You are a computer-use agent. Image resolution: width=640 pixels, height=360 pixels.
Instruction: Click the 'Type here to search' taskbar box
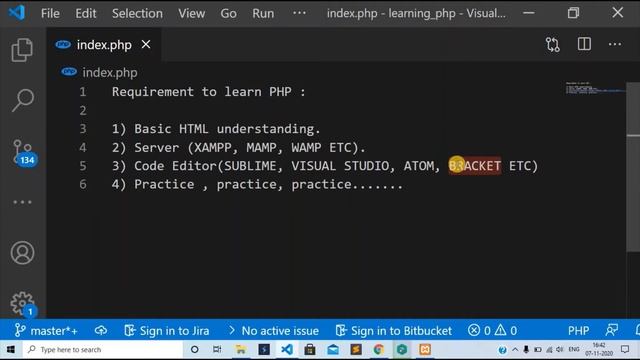point(102,350)
